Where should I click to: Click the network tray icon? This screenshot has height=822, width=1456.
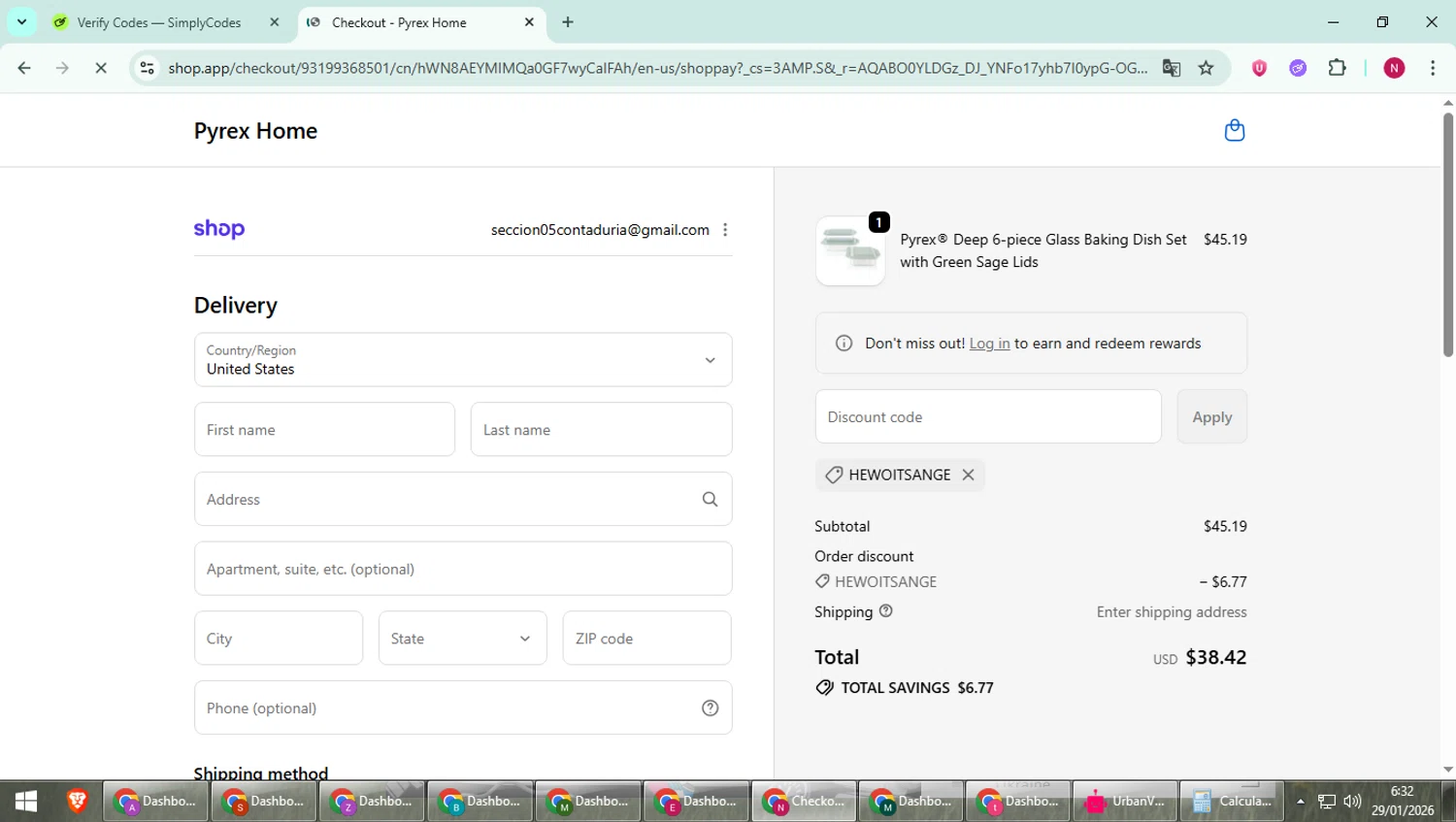(x=1326, y=802)
